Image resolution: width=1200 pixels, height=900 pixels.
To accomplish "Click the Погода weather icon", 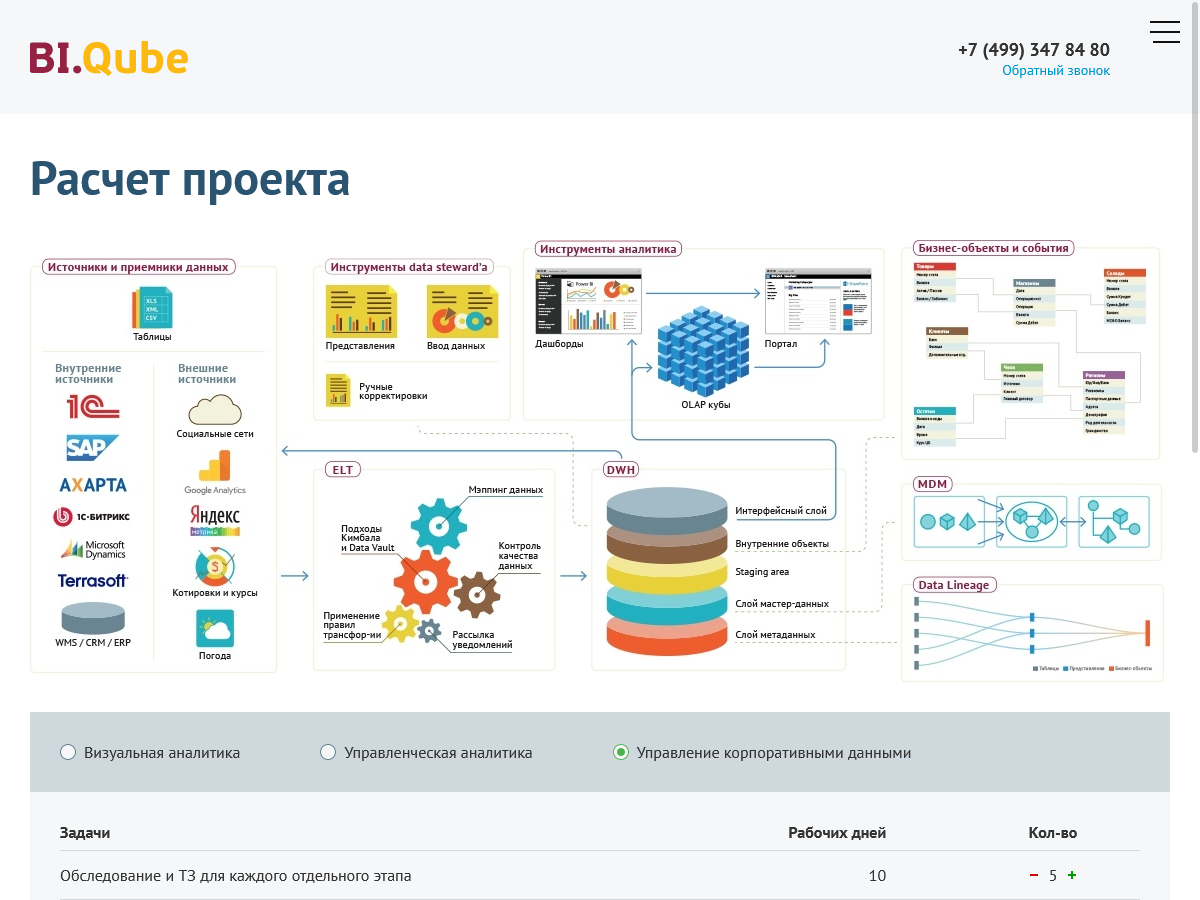I will [x=214, y=629].
